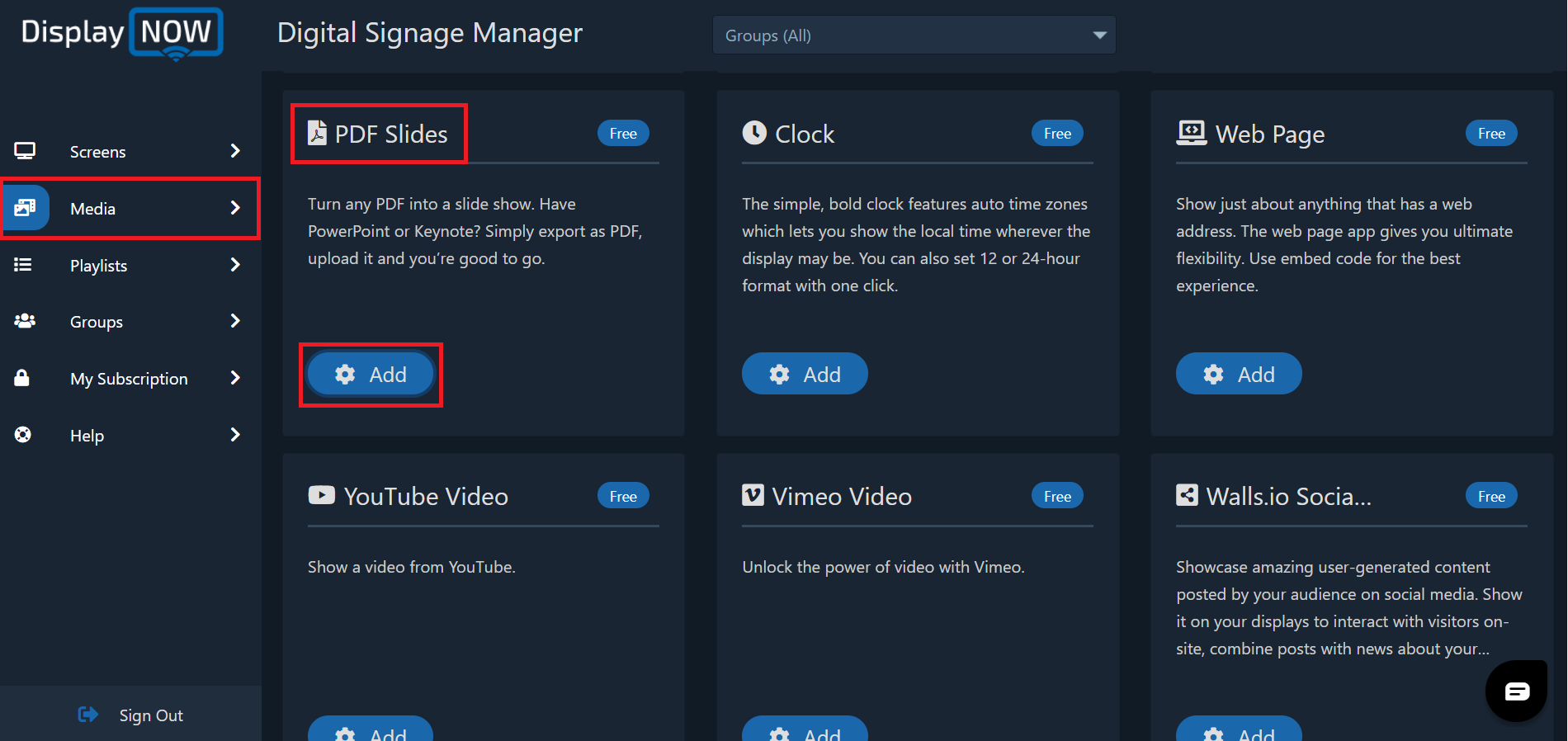This screenshot has width=1568, height=741.
Task: Click the Free badge on Vimeo Video
Action: [x=1057, y=496]
